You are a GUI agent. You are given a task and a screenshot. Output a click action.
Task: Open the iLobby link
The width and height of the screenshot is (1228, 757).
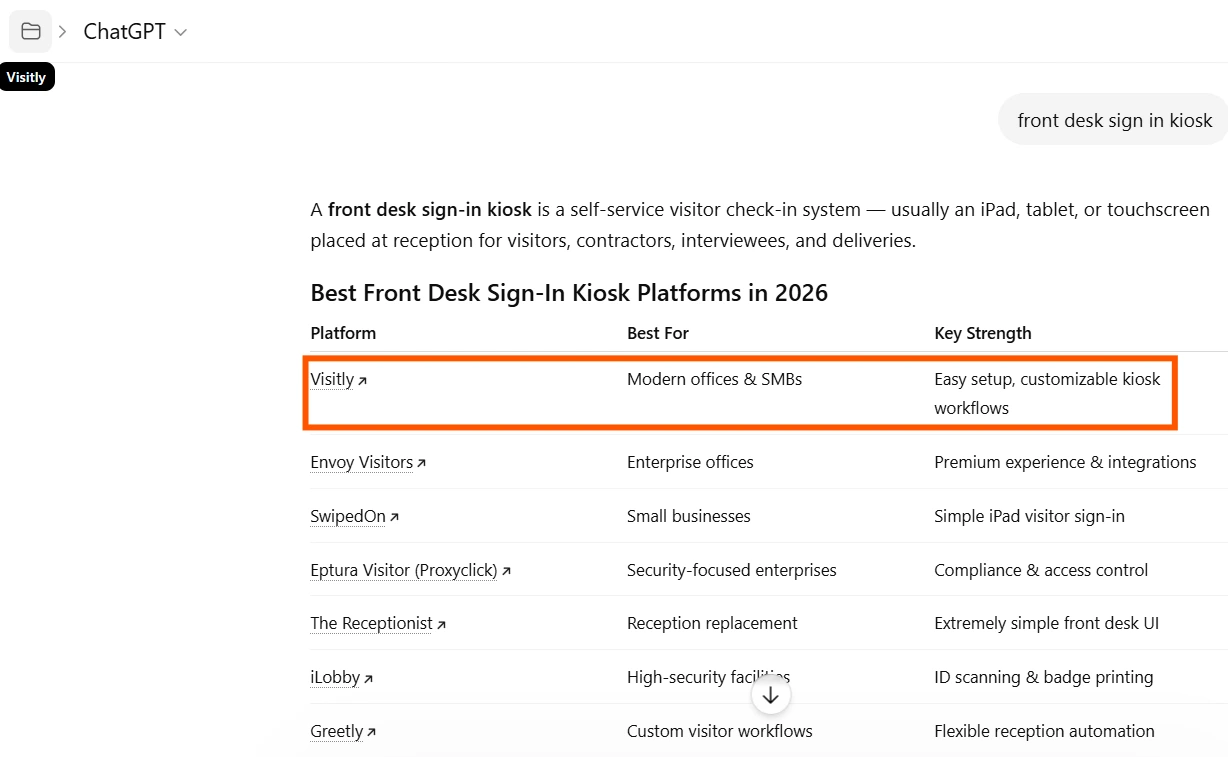pyautogui.click(x=341, y=677)
